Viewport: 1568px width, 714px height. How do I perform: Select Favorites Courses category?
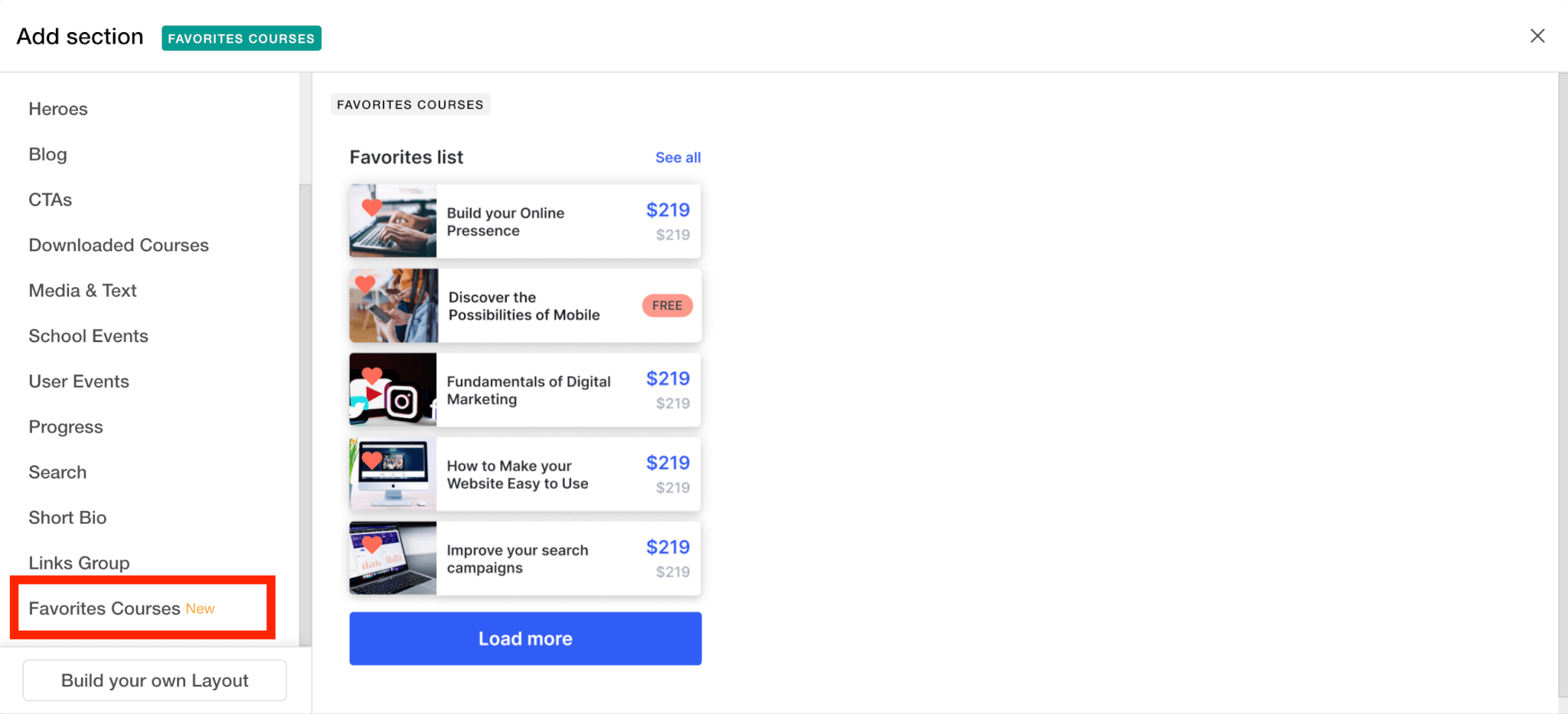pos(122,608)
